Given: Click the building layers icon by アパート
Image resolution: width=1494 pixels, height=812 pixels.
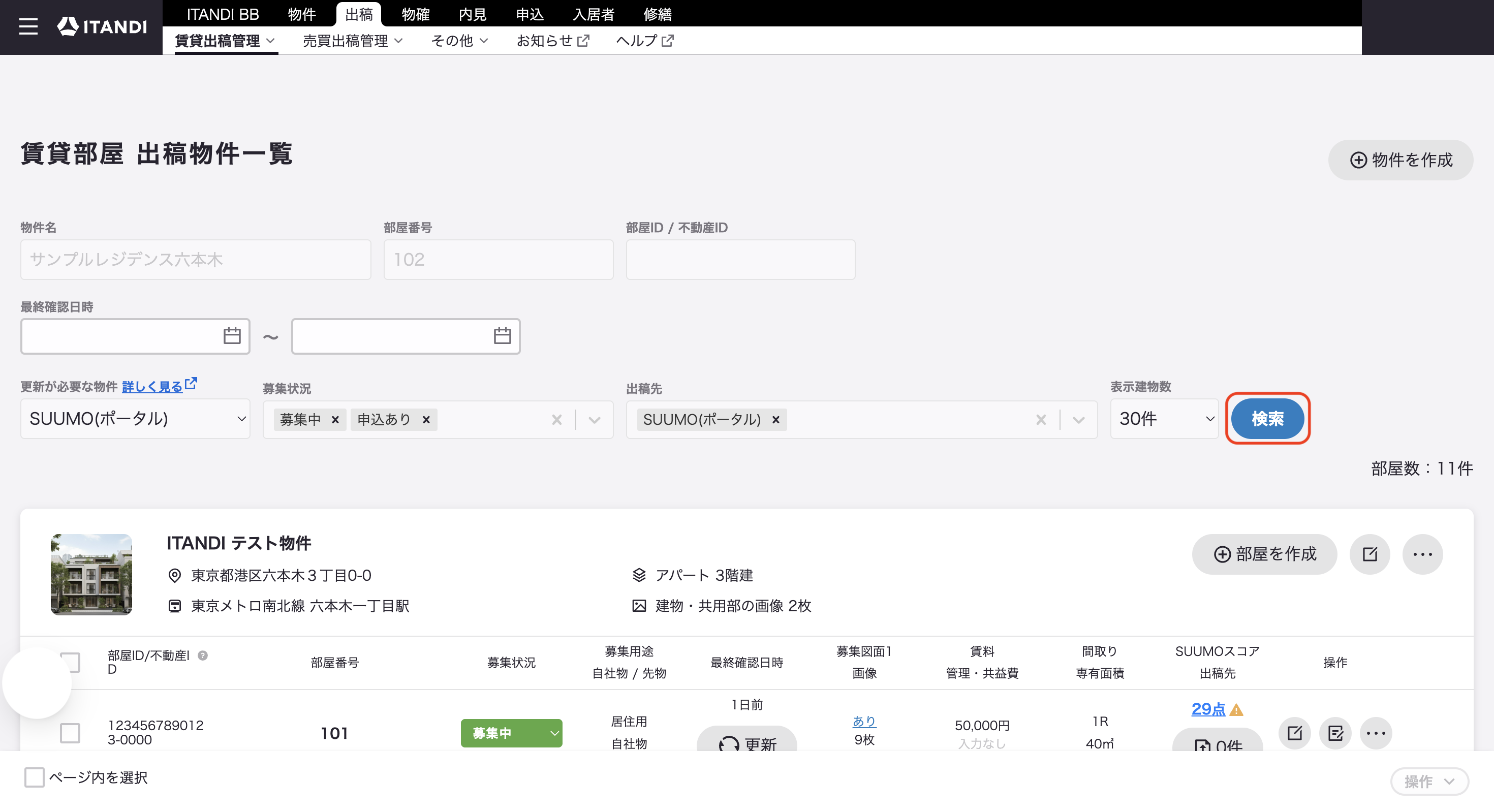Looking at the screenshot, I should click(639, 575).
